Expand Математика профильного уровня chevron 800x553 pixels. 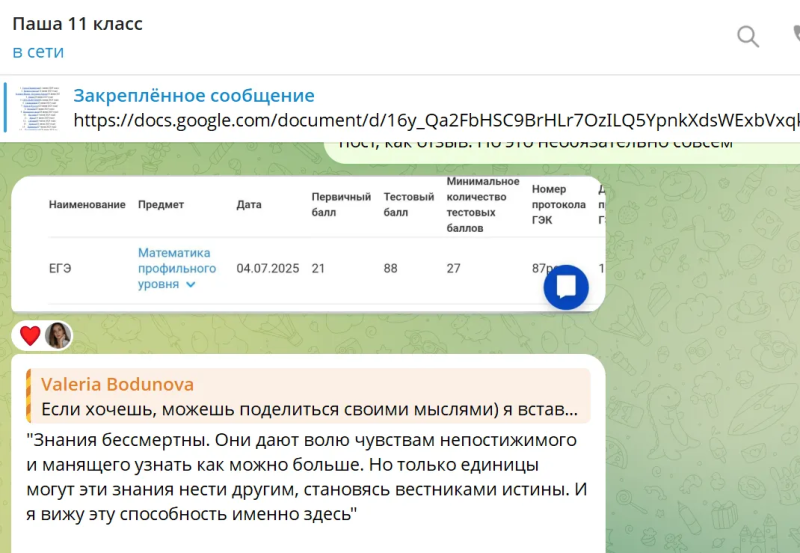[x=191, y=284]
